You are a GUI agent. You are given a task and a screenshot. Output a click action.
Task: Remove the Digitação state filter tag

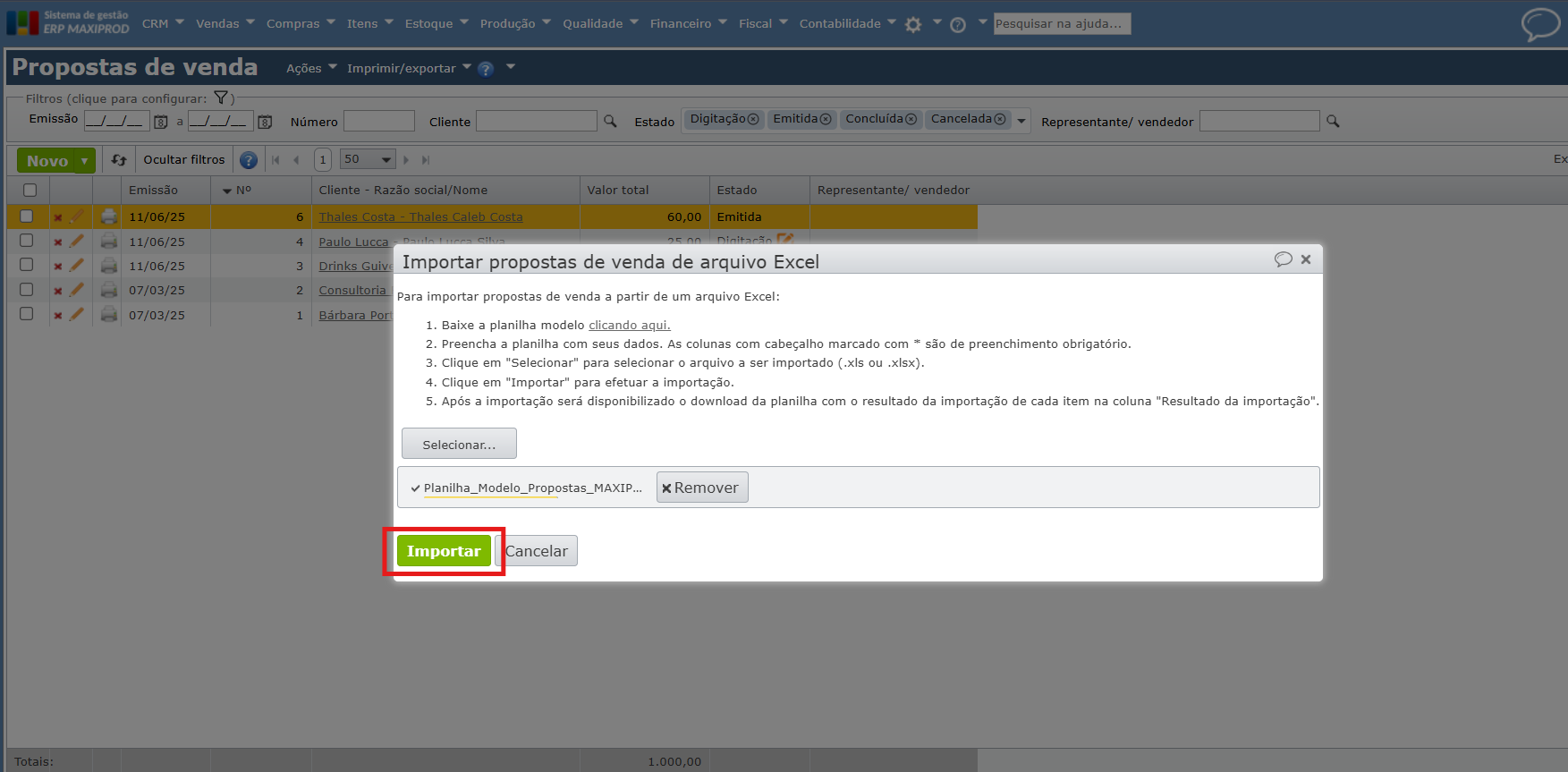point(753,119)
